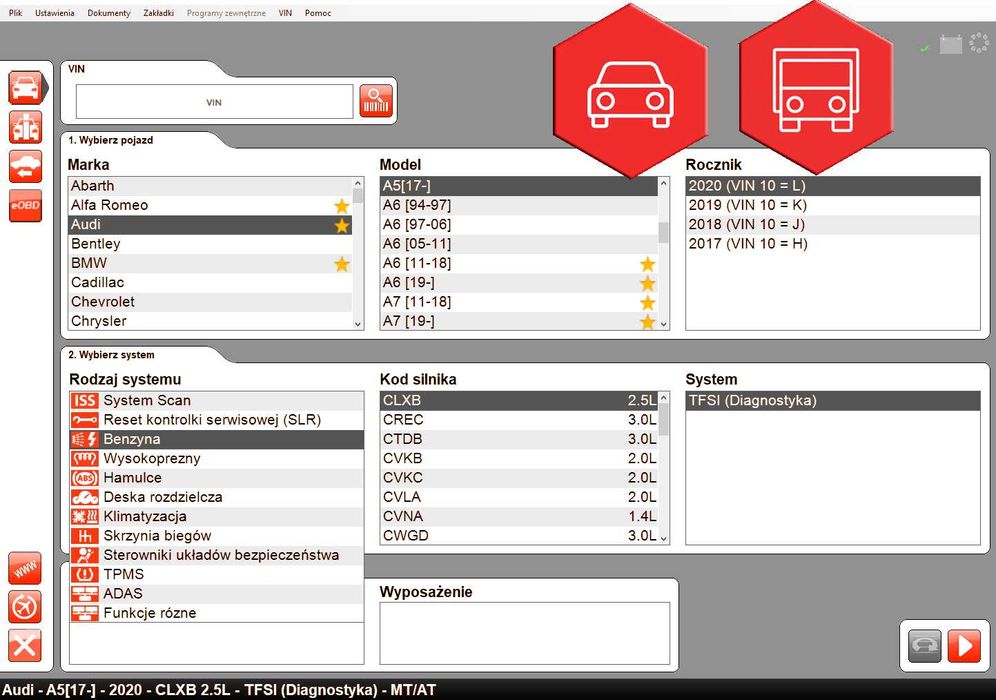Select the large red car hexagon icon

629,91
